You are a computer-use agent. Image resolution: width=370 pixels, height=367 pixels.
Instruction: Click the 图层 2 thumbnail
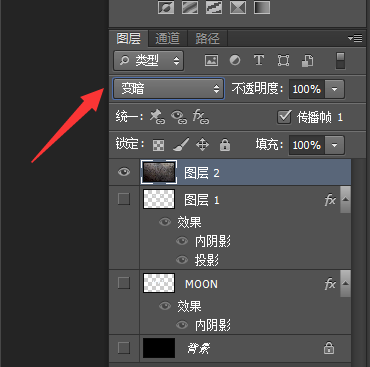click(159, 172)
